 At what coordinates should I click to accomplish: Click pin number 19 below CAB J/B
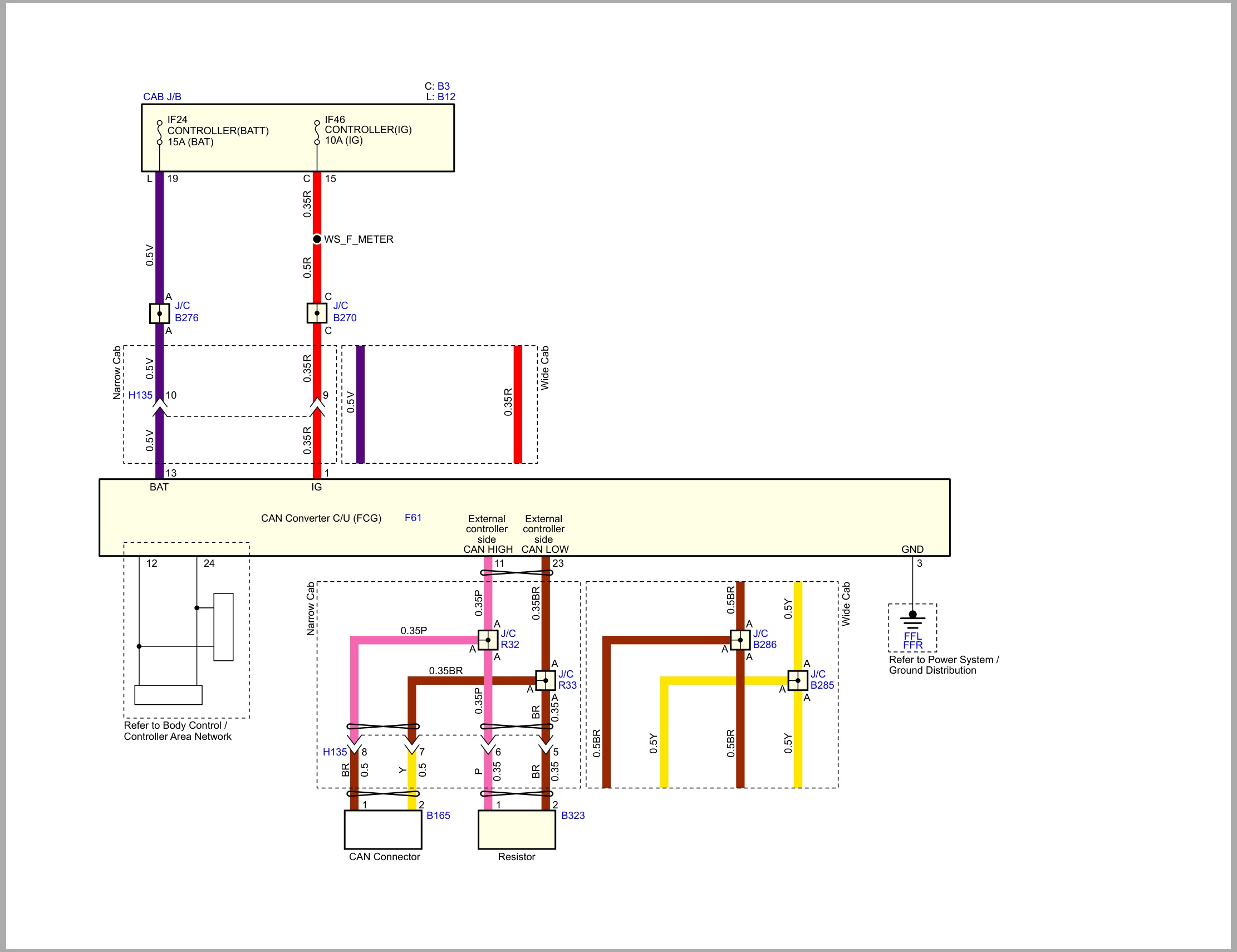pyautogui.click(x=173, y=179)
